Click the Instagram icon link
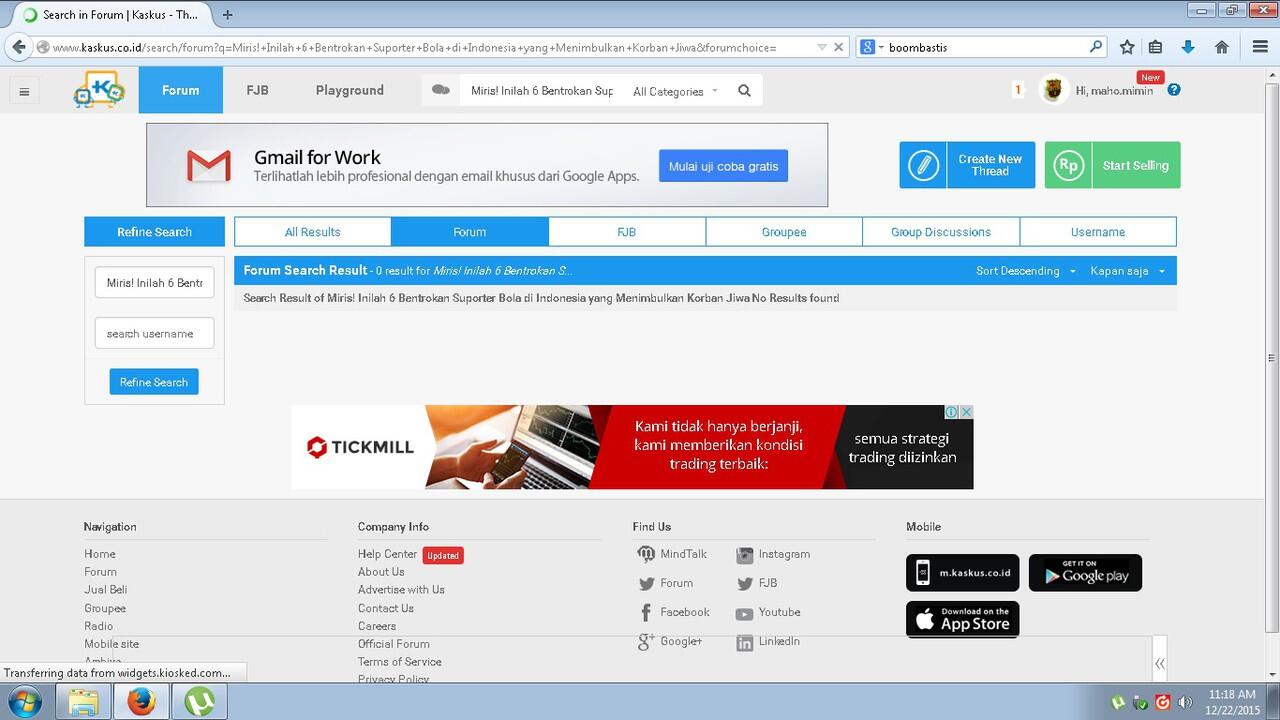 (744, 555)
